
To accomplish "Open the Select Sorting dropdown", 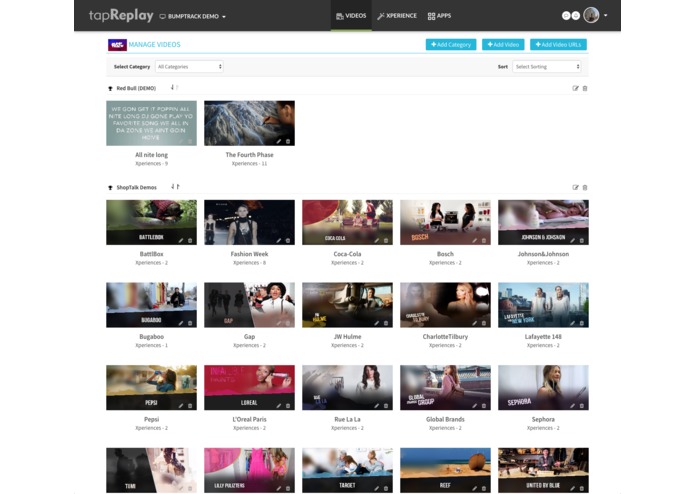I will point(547,66).
